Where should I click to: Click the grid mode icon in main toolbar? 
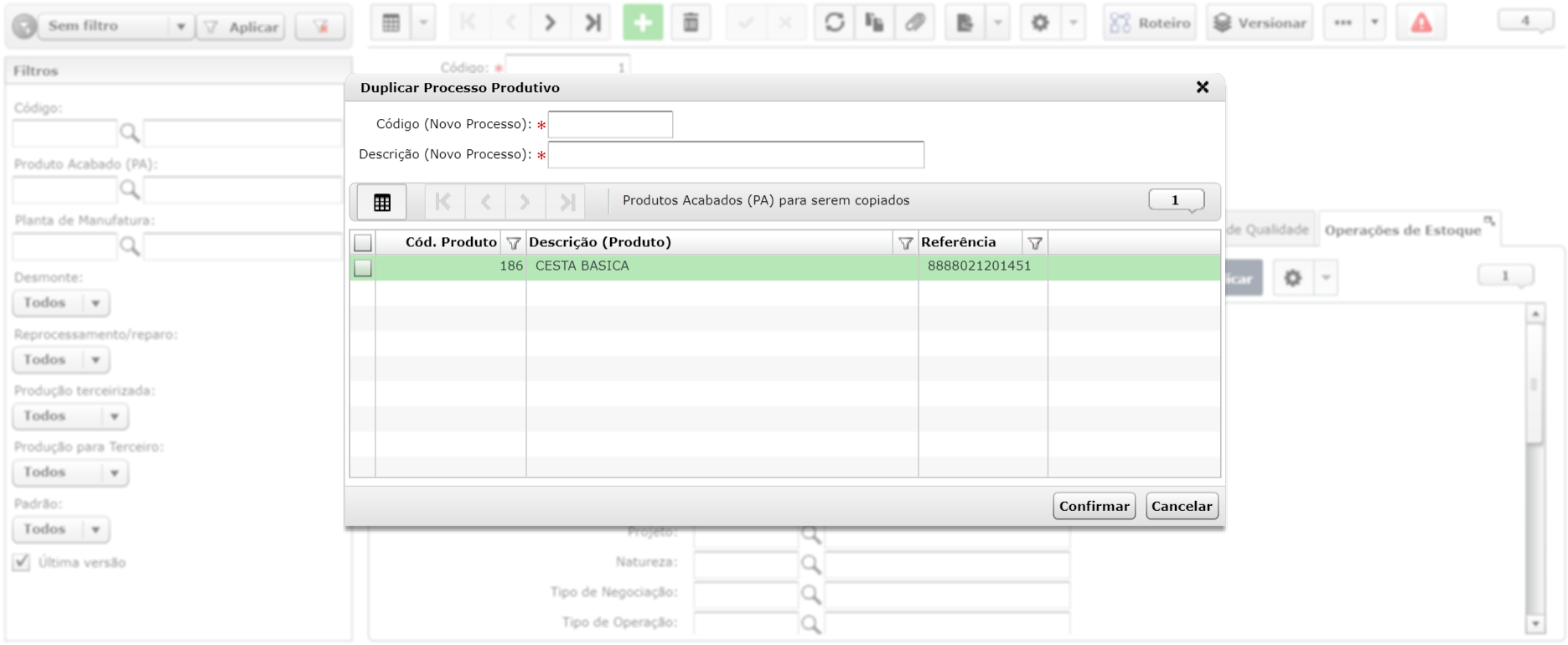pyautogui.click(x=391, y=23)
